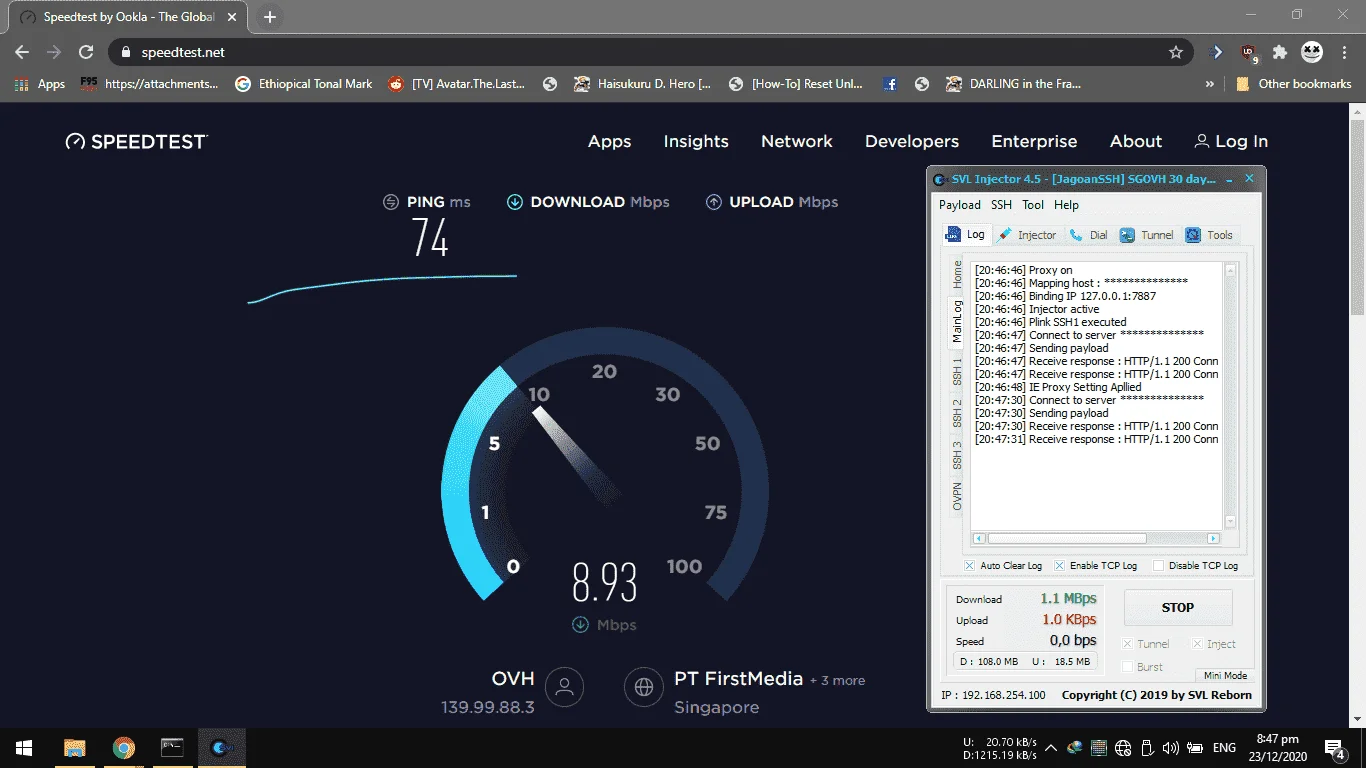The height and width of the screenshot is (768, 1366).
Task: Click the STOP button in SVL Injector
Action: pos(1178,607)
